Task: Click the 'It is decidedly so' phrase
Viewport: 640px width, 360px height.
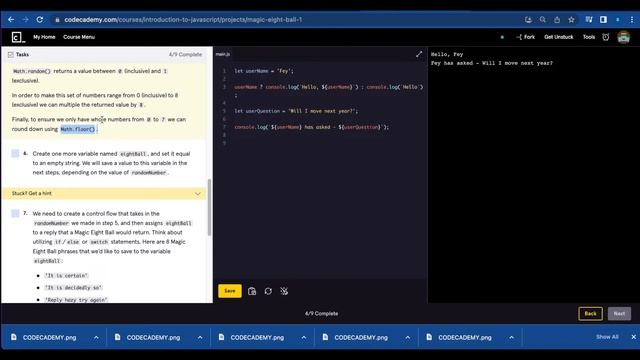Action: coord(73,288)
